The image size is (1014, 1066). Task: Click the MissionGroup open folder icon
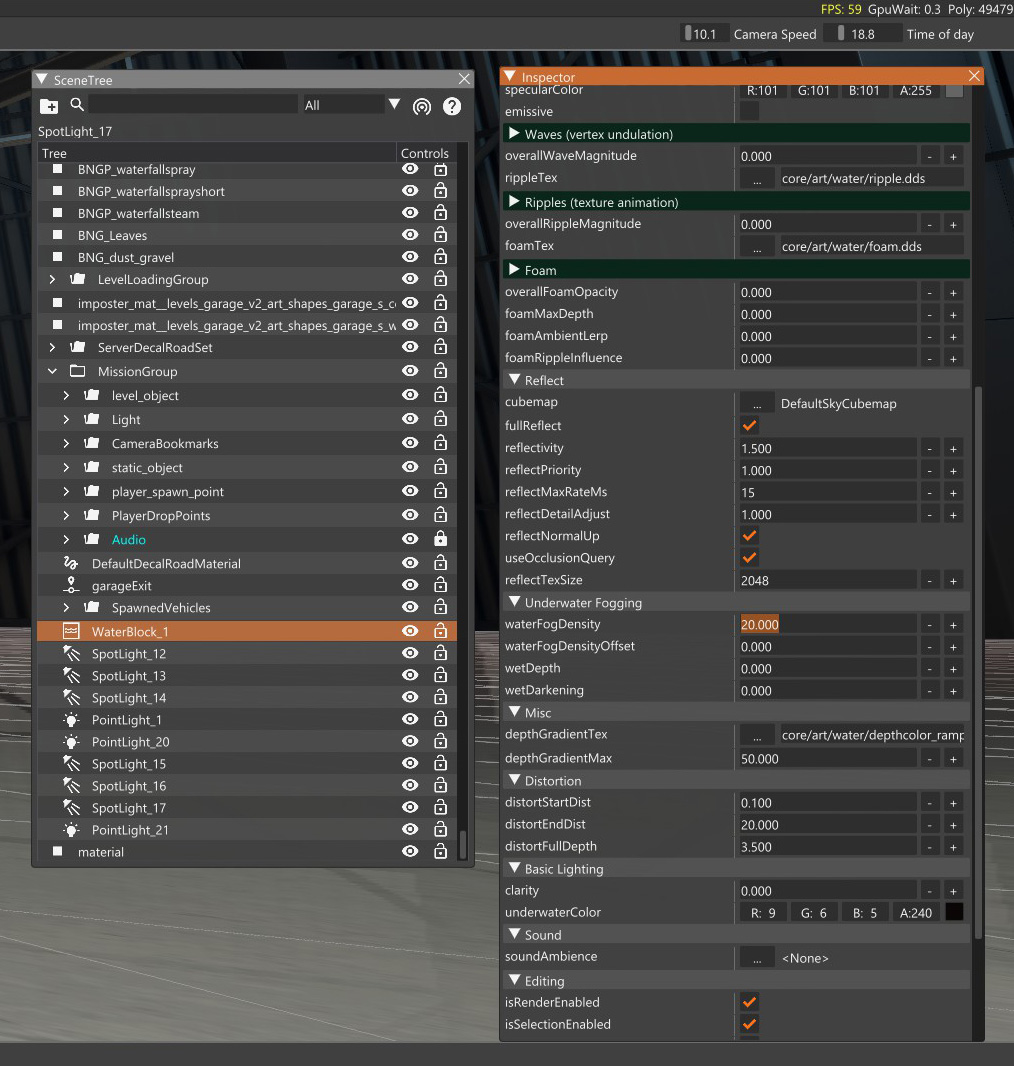pos(77,371)
